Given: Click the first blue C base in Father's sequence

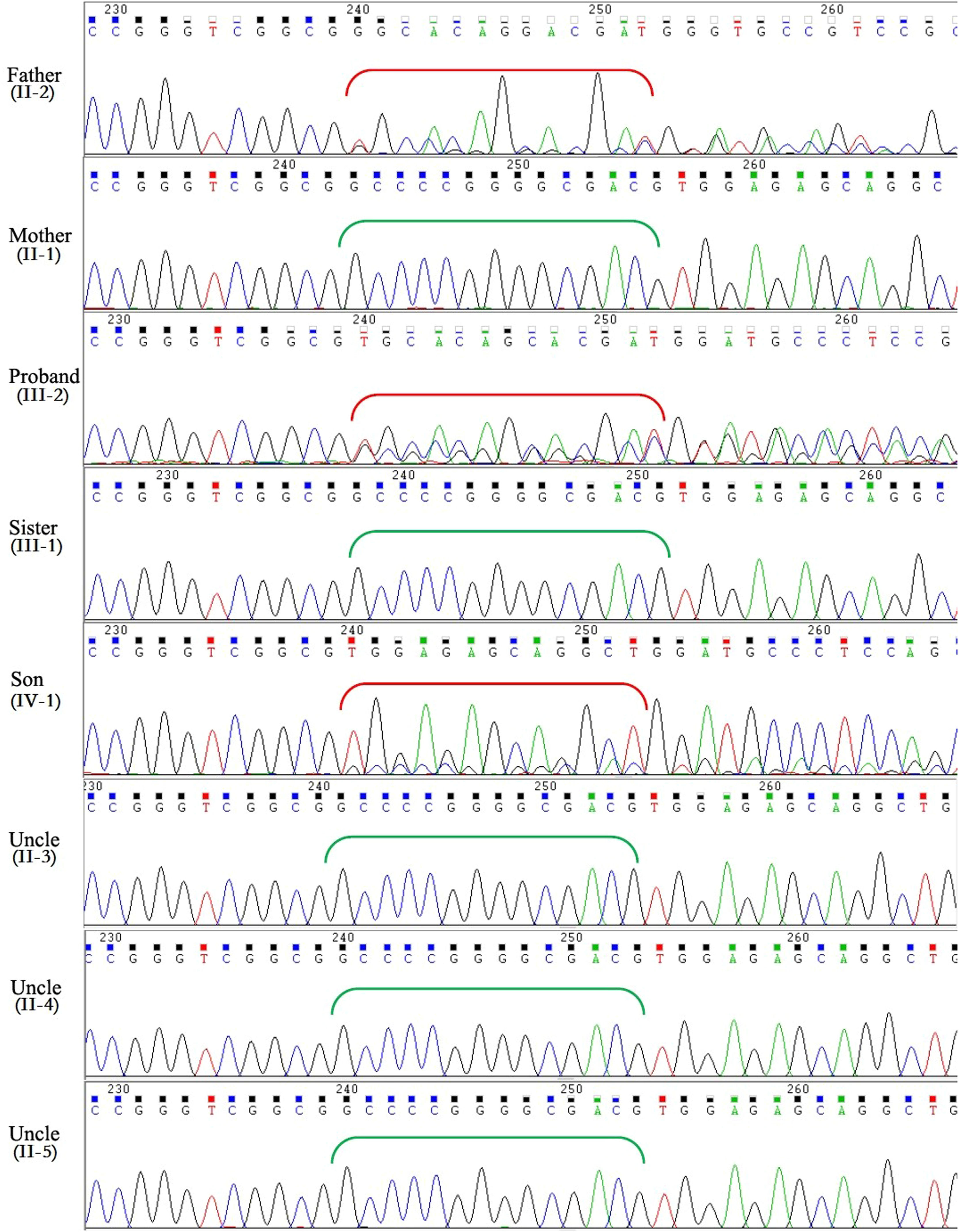Looking at the screenshot, I should (x=93, y=32).
